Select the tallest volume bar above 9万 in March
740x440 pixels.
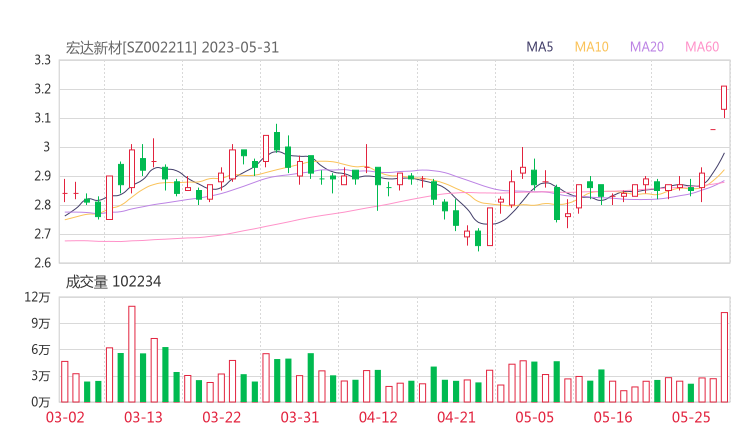tap(132, 354)
